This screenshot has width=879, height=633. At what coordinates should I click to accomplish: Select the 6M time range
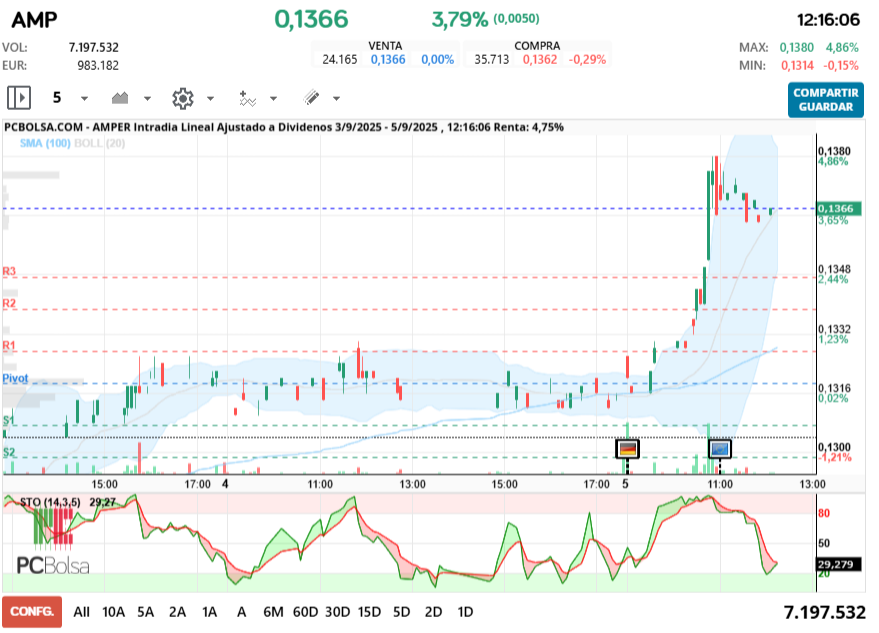[x=273, y=612]
